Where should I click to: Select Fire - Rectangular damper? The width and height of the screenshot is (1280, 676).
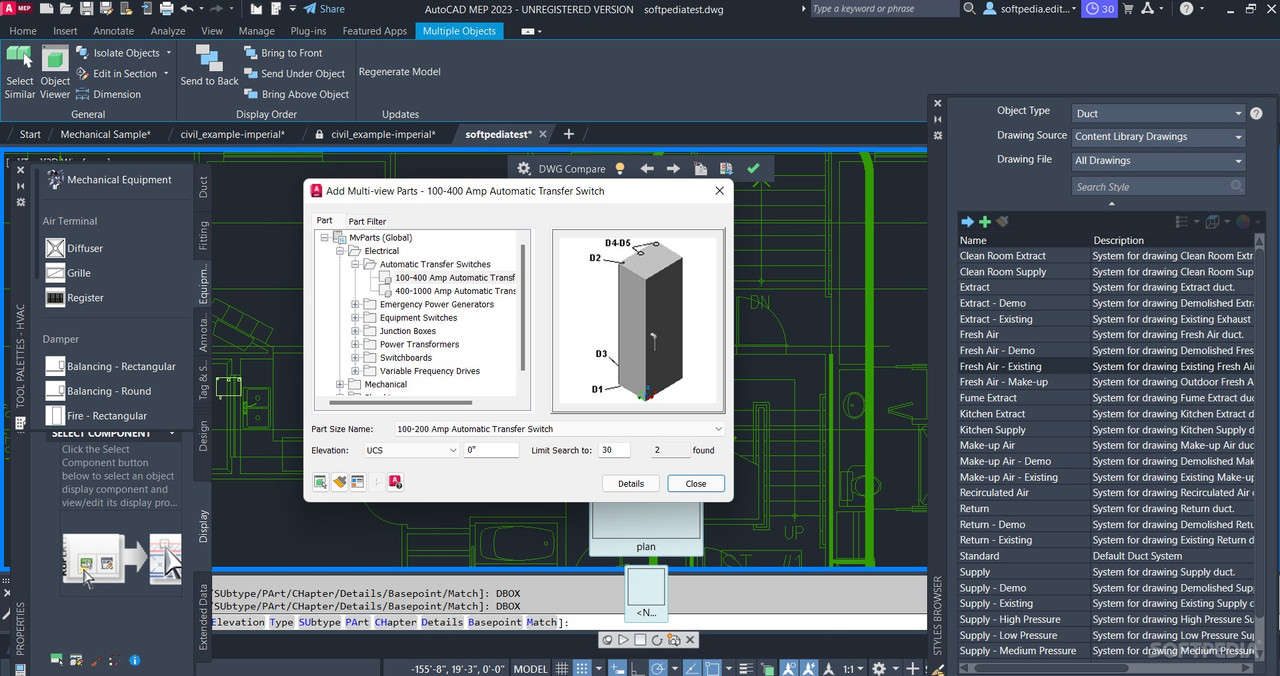click(x=97, y=416)
